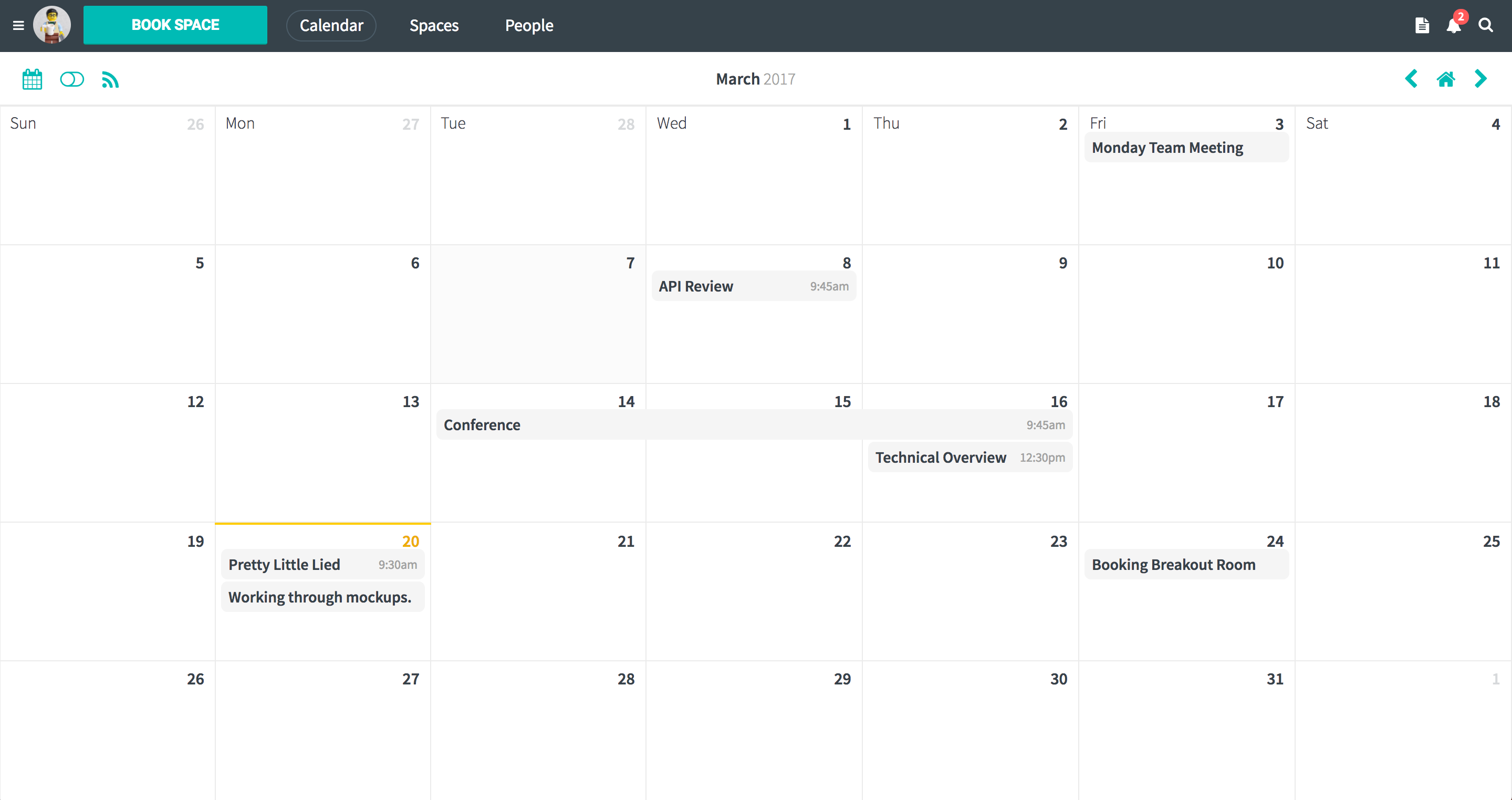
Task: Open Monday Team Meeting event
Action: (x=1186, y=147)
